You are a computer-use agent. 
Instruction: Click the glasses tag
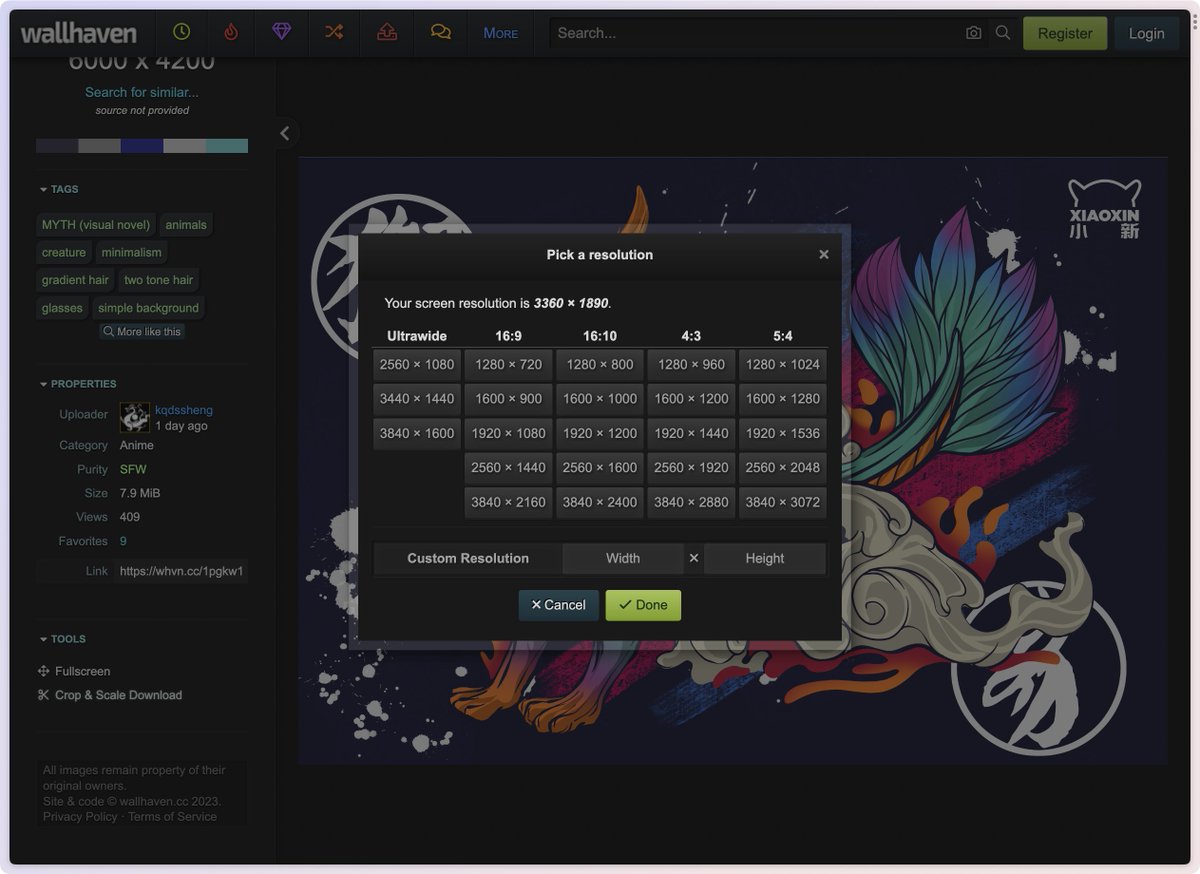pyautogui.click(x=62, y=308)
